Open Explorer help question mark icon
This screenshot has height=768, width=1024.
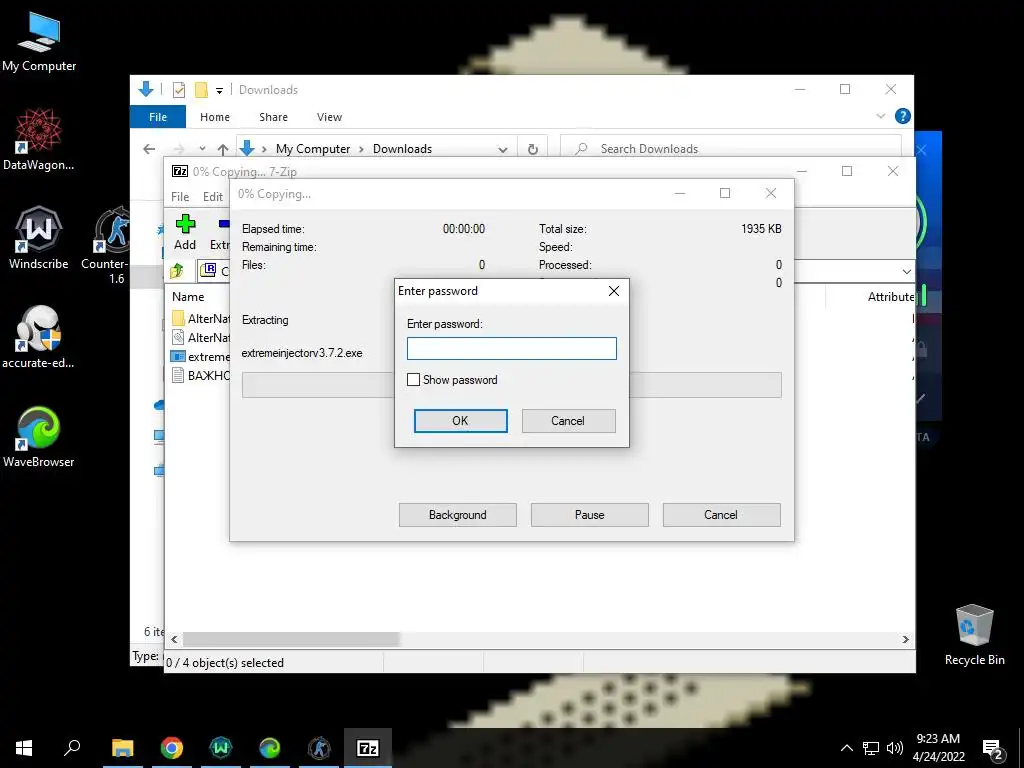pyautogui.click(x=903, y=116)
